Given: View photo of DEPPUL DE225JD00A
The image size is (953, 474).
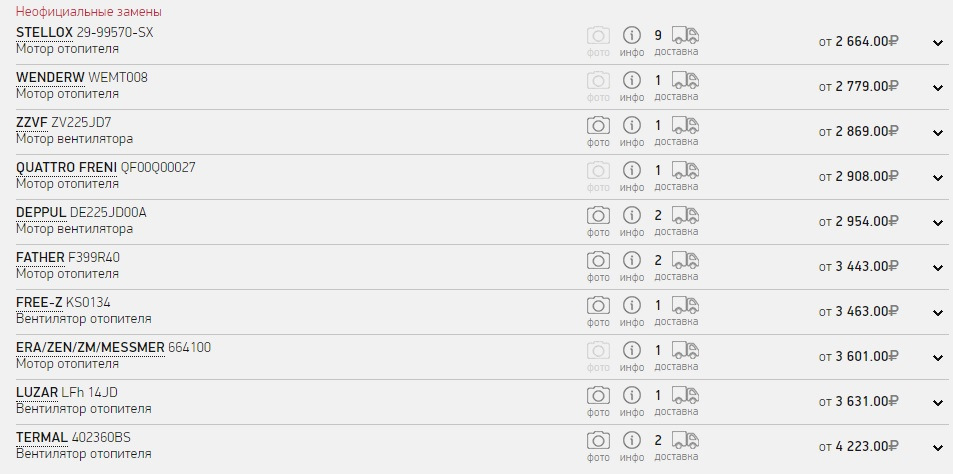Looking at the screenshot, I should point(598,216).
